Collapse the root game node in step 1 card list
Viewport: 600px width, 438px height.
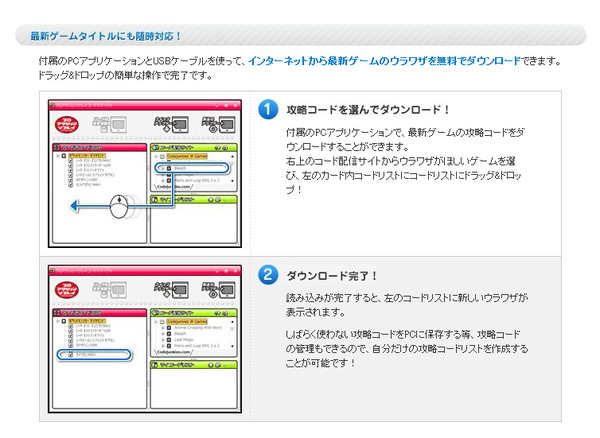click(x=58, y=156)
